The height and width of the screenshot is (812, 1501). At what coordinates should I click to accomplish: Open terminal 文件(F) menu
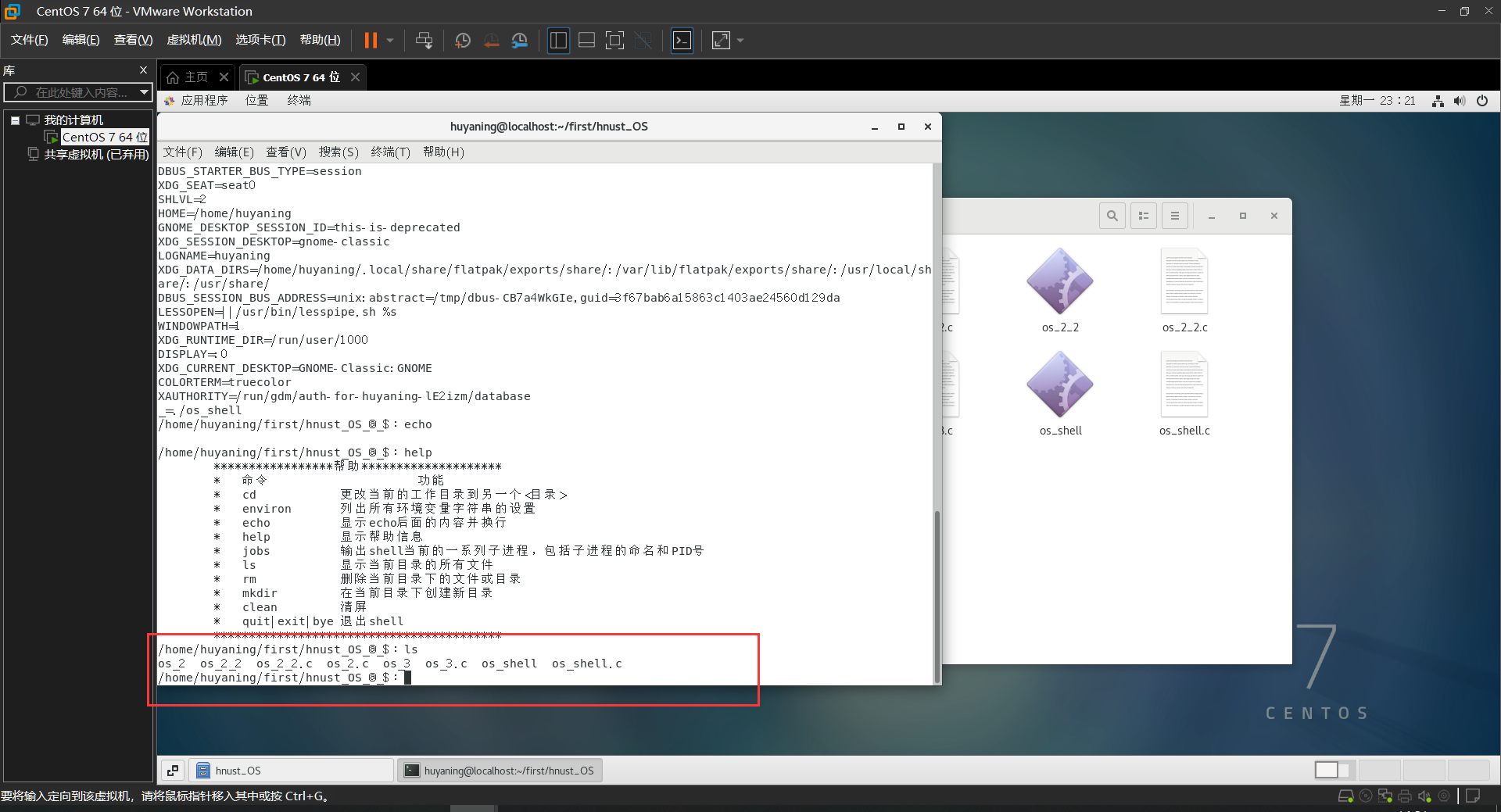tap(183, 152)
